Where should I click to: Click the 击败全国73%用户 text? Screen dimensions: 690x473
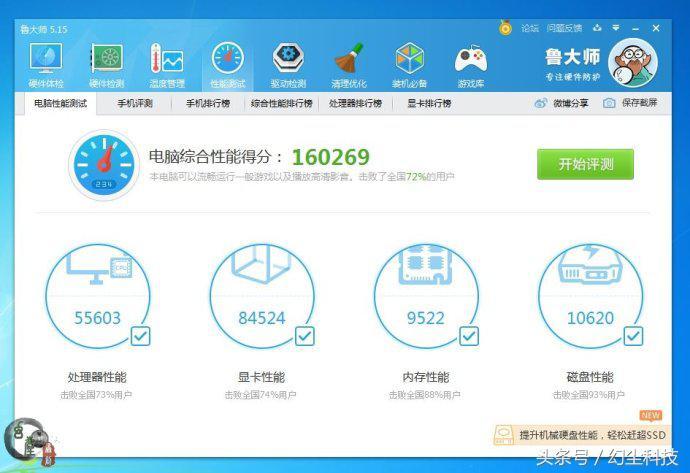96,395
